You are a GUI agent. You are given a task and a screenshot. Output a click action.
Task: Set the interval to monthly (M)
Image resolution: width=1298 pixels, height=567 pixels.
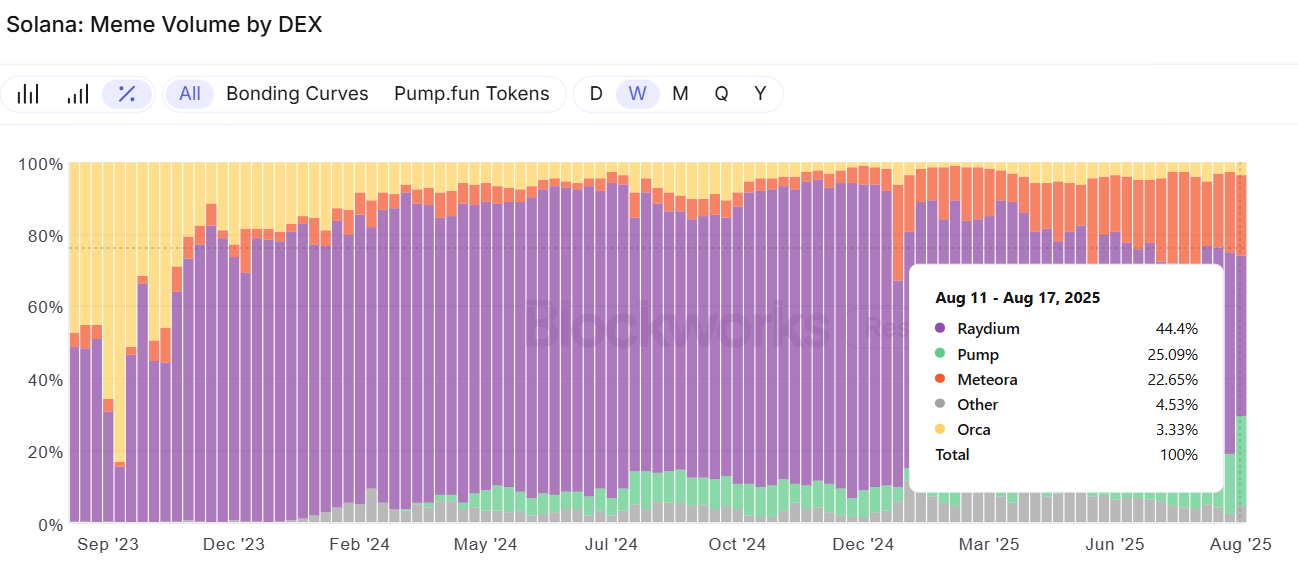click(x=680, y=94)
